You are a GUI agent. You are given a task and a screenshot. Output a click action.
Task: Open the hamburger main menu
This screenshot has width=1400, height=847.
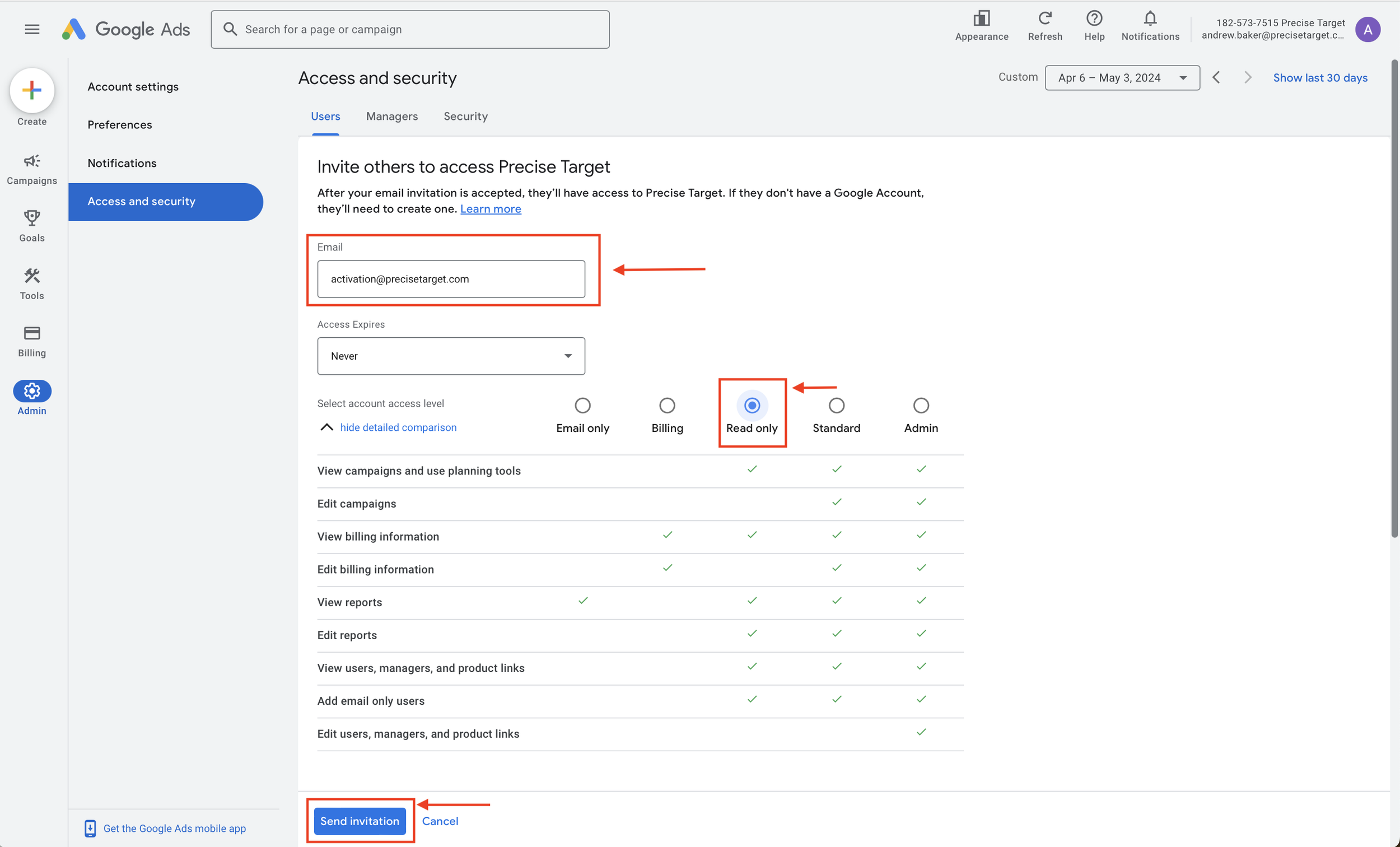point(32,29)
